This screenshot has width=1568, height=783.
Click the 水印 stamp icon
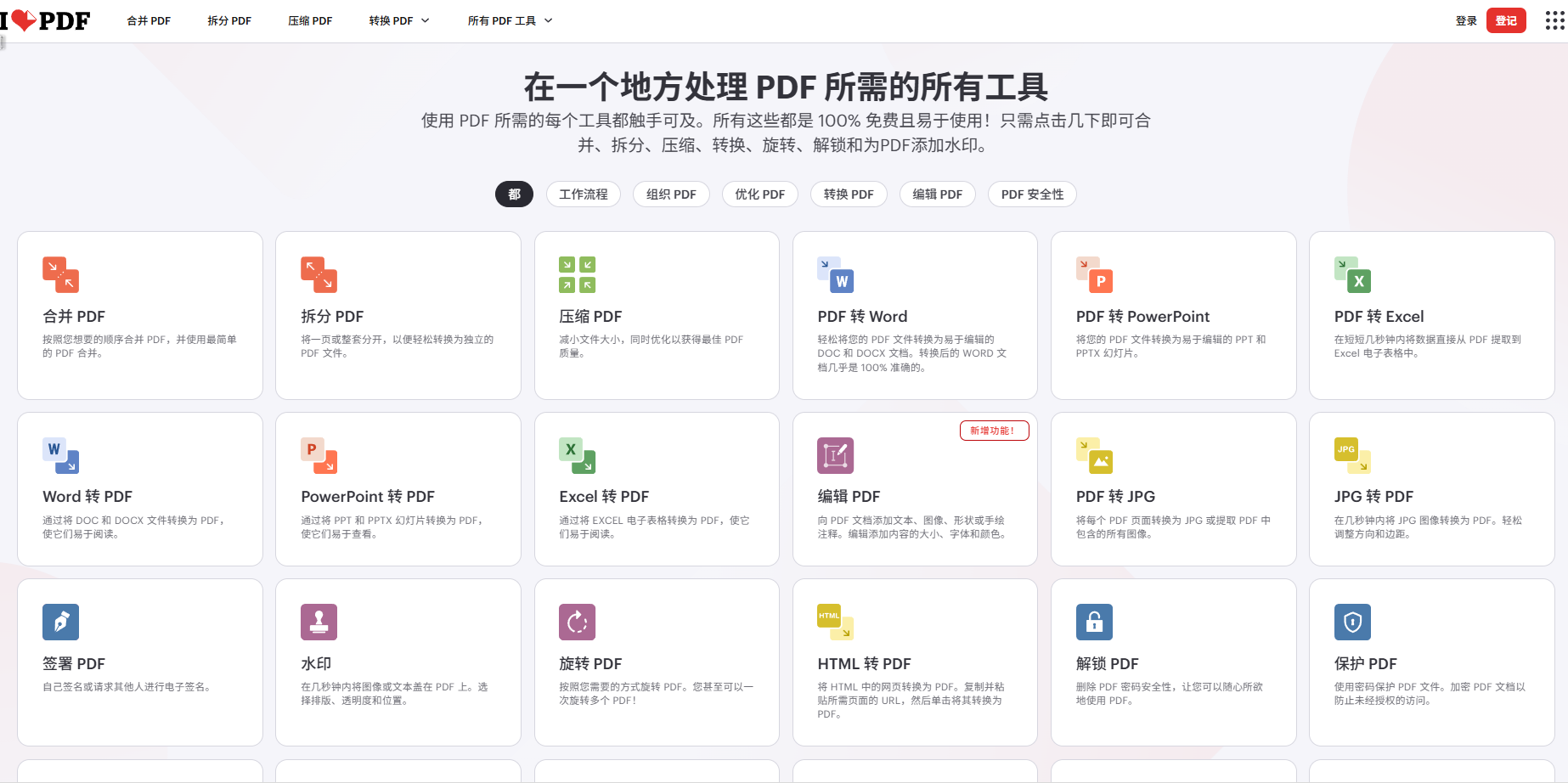(x=319, y=622)
